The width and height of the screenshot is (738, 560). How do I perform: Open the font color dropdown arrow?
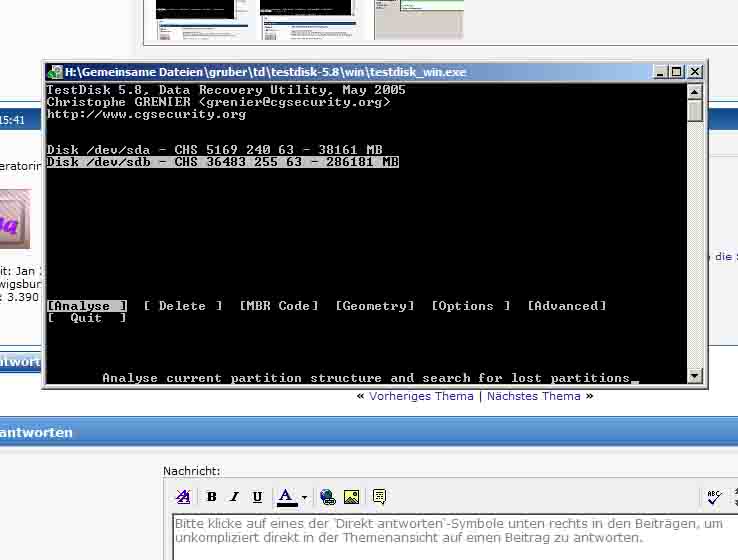[305, 497]
